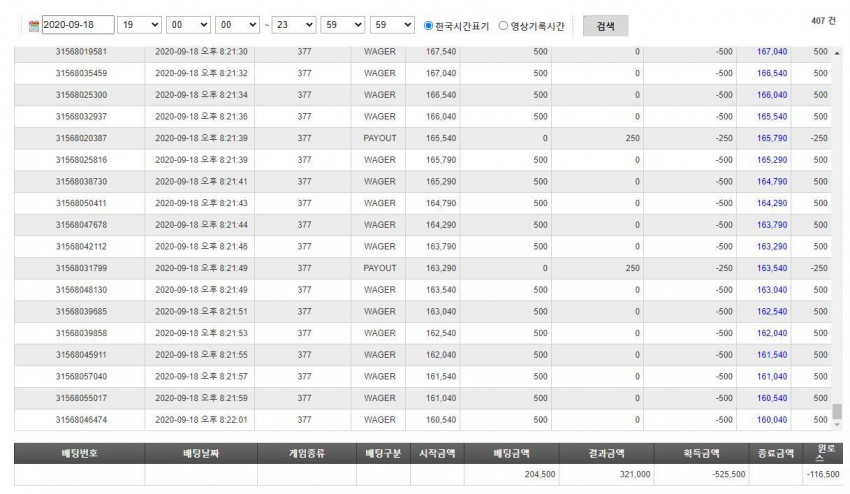Click the 게임종류 column header
The height and width of the screenshot is (494, 850).
[307, 453]
